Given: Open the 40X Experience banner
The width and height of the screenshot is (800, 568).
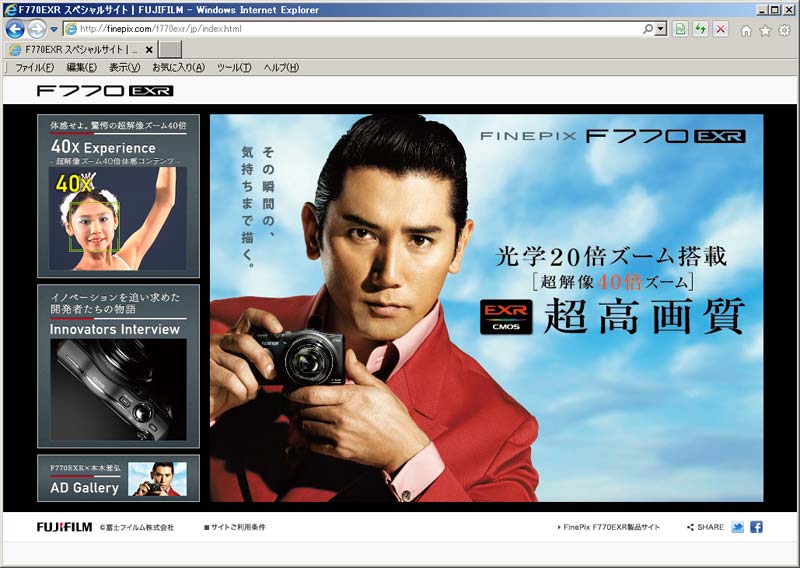Looking at the screenshot, I should [118, 196].
